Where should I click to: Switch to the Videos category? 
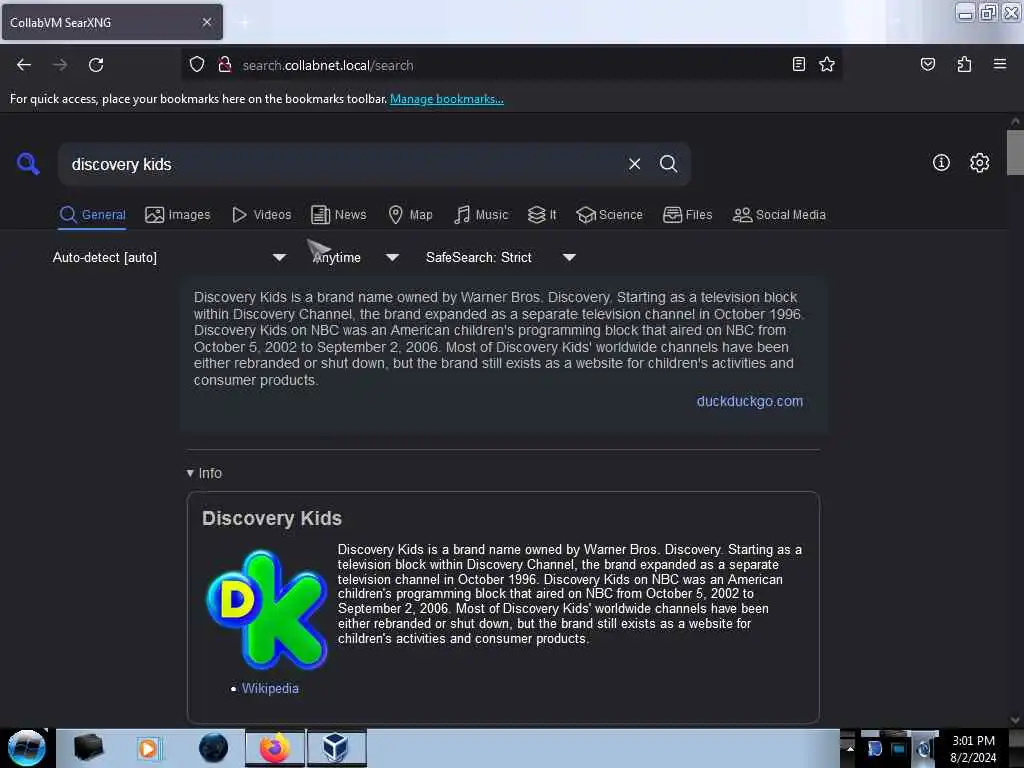coord(261,215)
